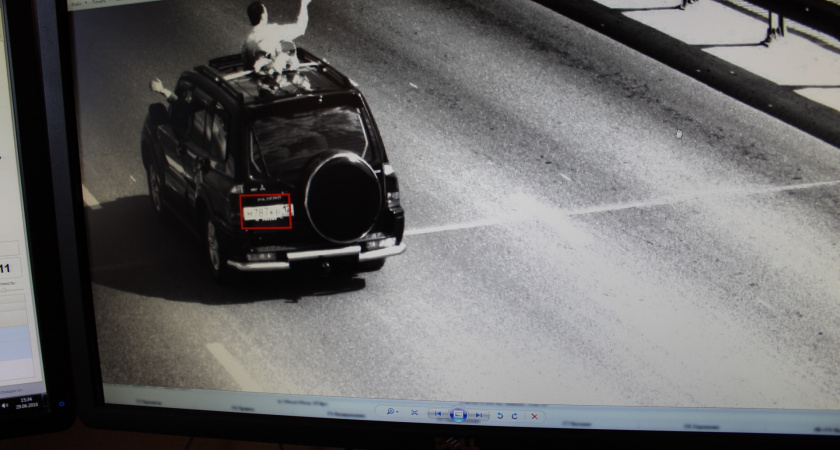Click the field showing 11
Viewport: 840px width, 450px height.
pyautogui.click(x=6, y=268)
